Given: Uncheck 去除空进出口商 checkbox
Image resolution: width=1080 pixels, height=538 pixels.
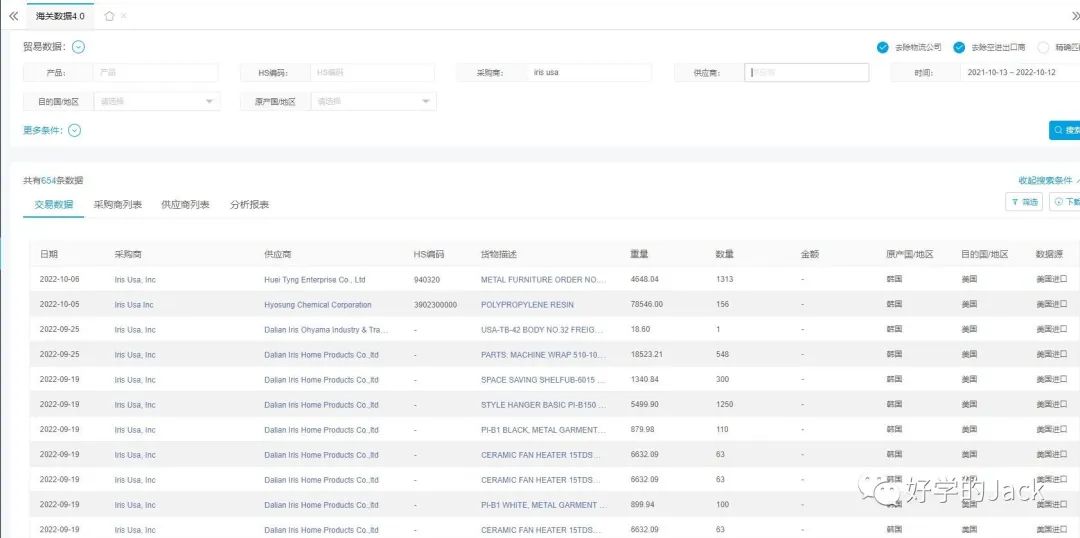Looking at the screenshot, I should [x=959, y=47].
